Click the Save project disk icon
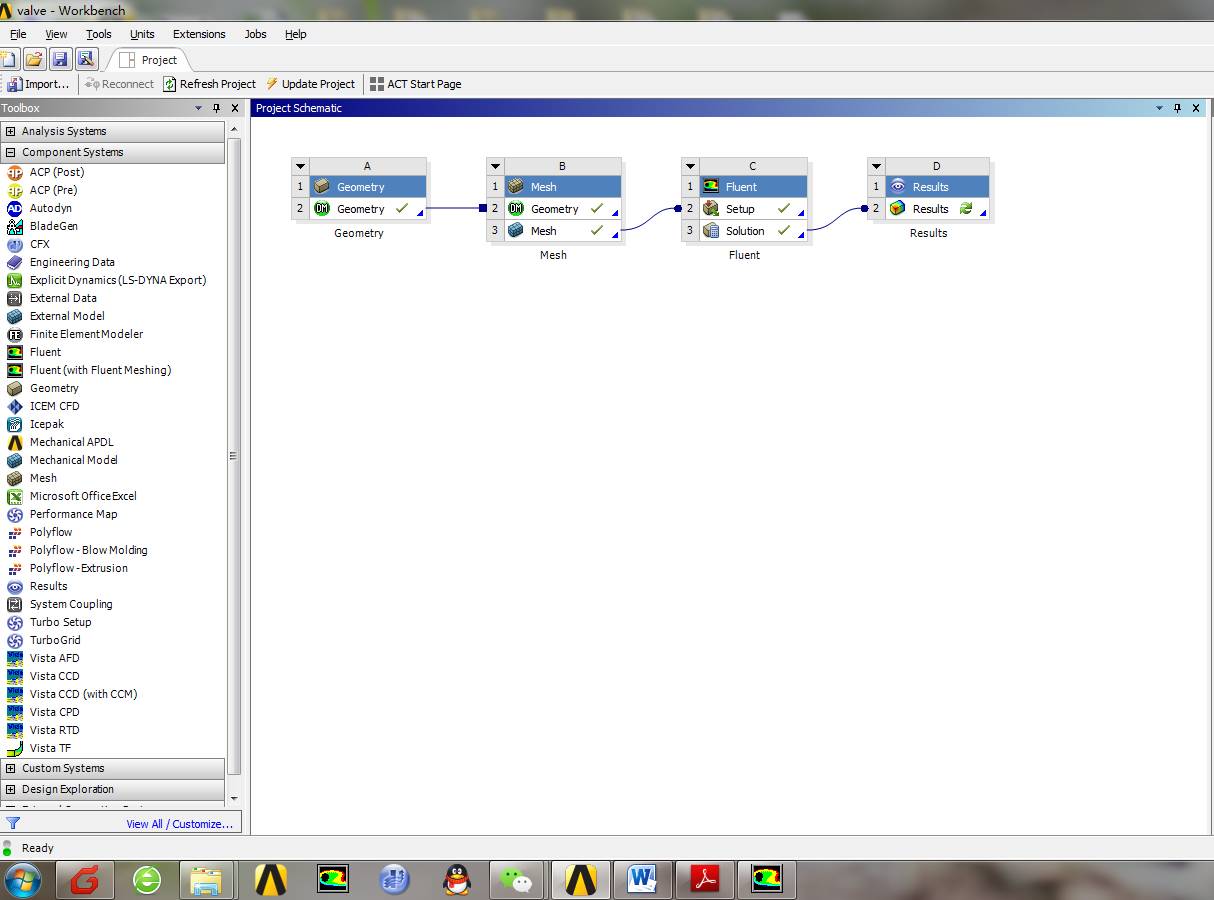 [60, 59]
